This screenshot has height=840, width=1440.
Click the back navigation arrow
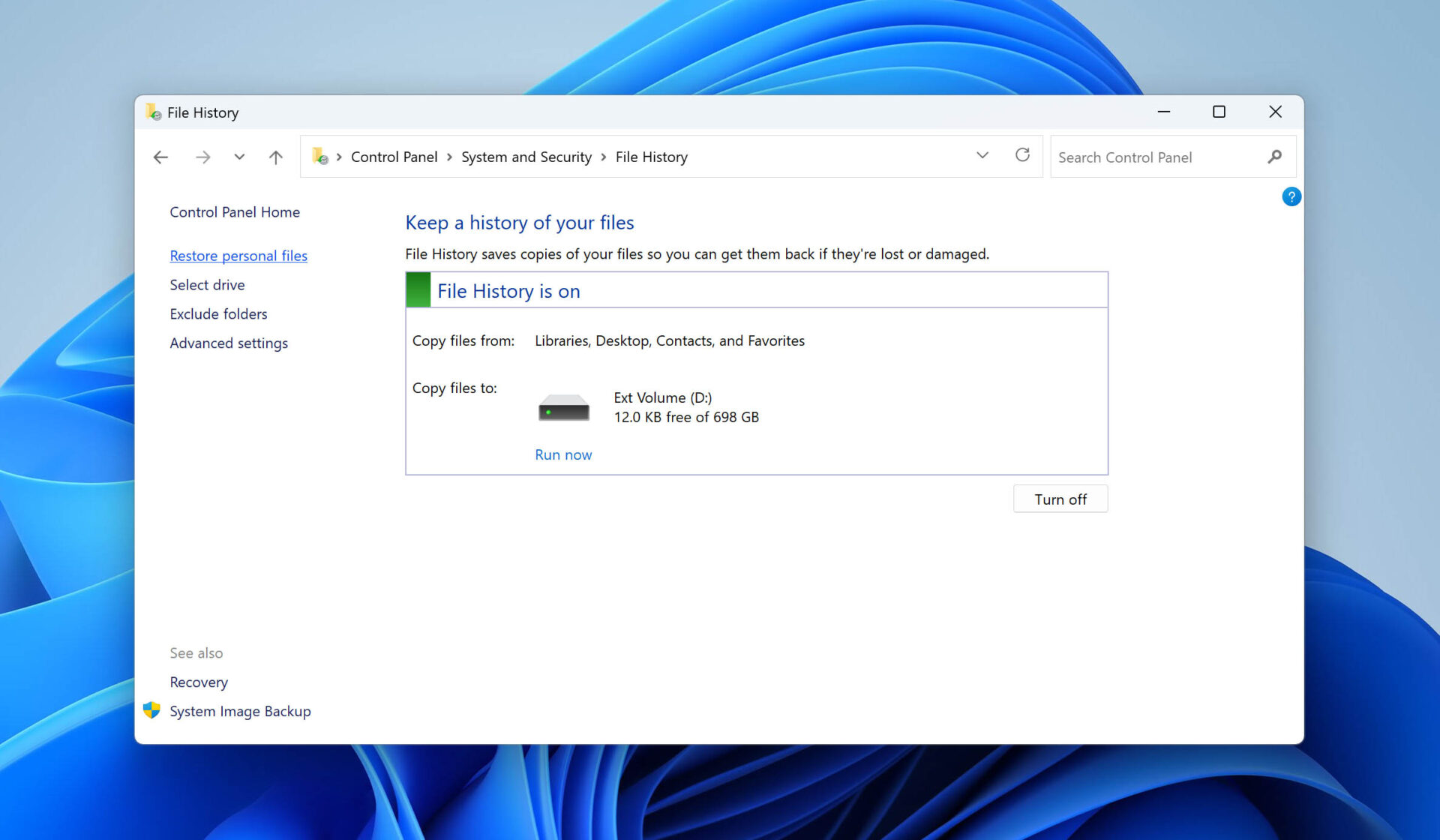tap(160, 157)
